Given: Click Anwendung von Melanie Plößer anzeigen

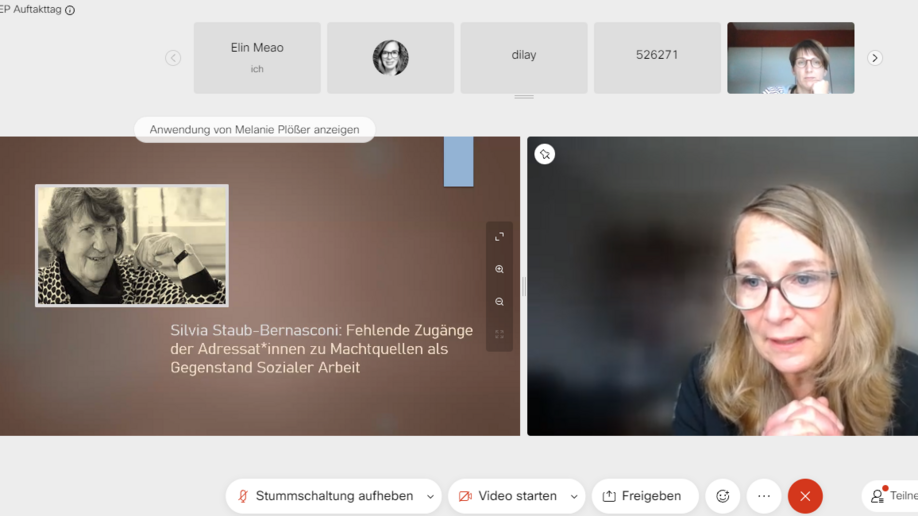Looking at the screenshot, I should coord(254,129).
